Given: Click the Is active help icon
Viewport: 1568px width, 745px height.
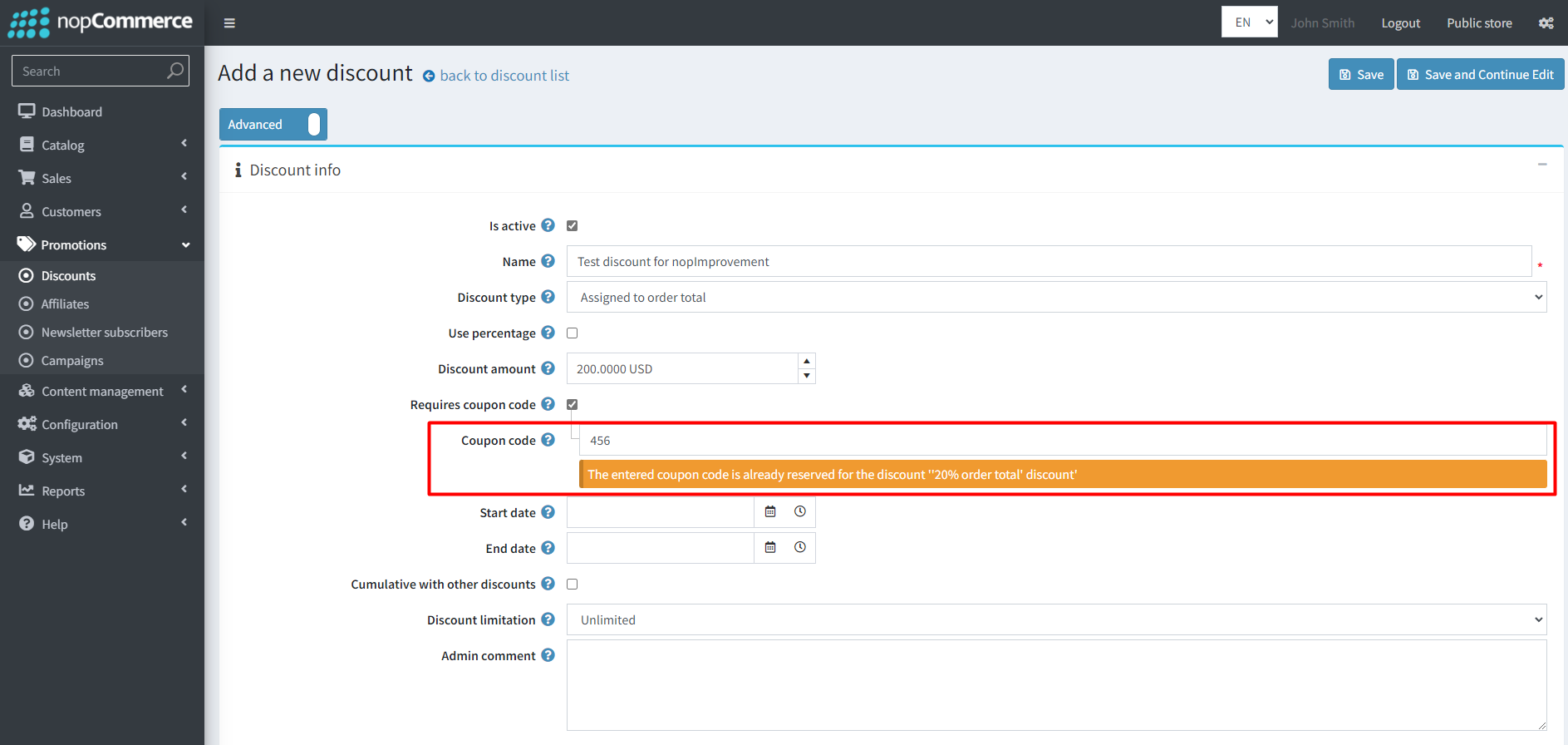Looking at the screenshot, I should click(x=548, y=225).
